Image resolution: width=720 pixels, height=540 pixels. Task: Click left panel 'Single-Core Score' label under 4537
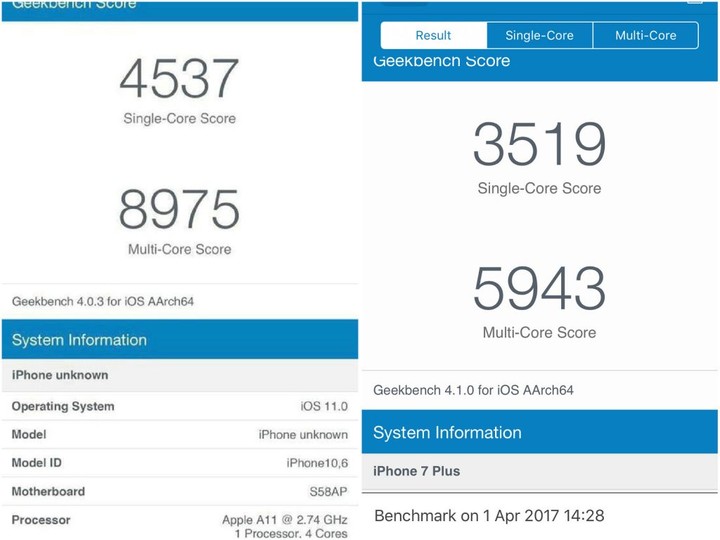[x=180, y=118]
